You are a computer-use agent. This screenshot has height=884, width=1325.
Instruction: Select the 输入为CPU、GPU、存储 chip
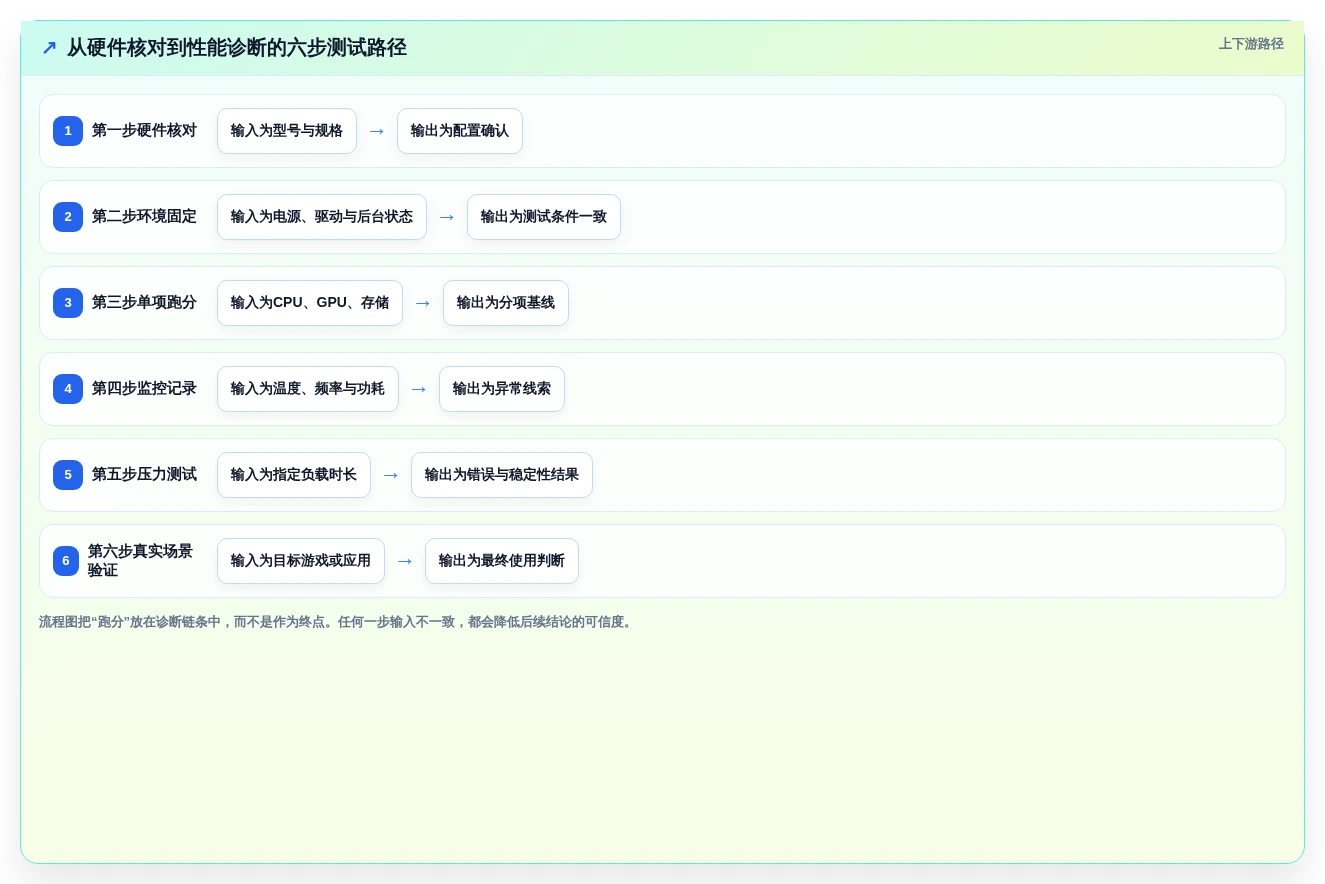[x=310, y=303]
